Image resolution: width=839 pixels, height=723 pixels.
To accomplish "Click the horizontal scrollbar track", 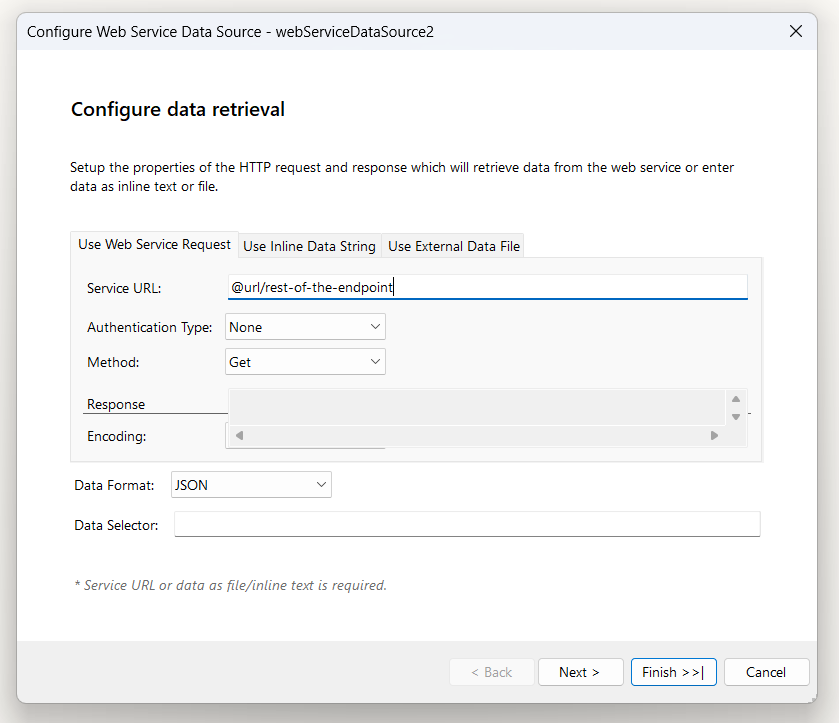I will 476,435.
